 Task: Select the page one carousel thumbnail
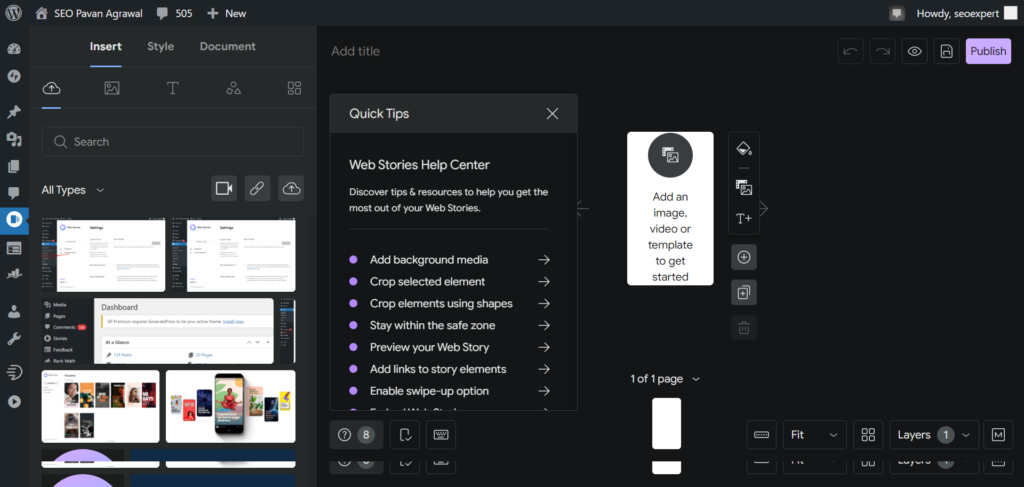tap(666, 424)
